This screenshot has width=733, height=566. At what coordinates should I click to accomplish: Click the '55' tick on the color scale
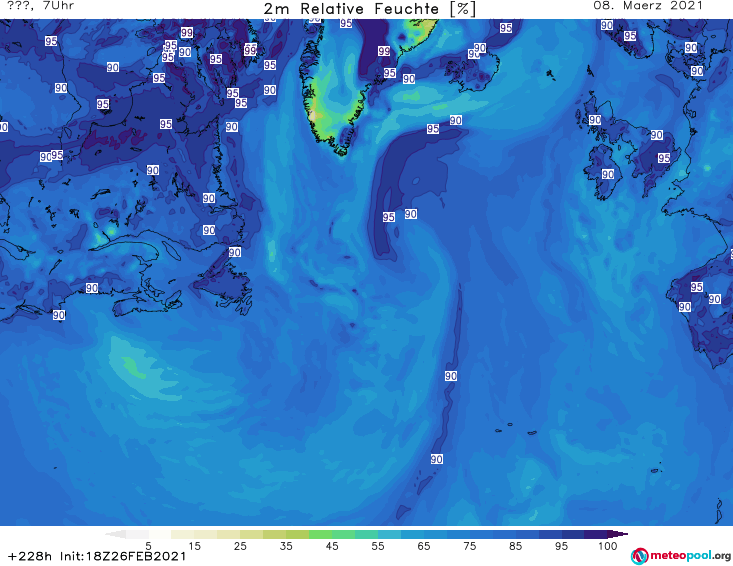tap(378, 546)
